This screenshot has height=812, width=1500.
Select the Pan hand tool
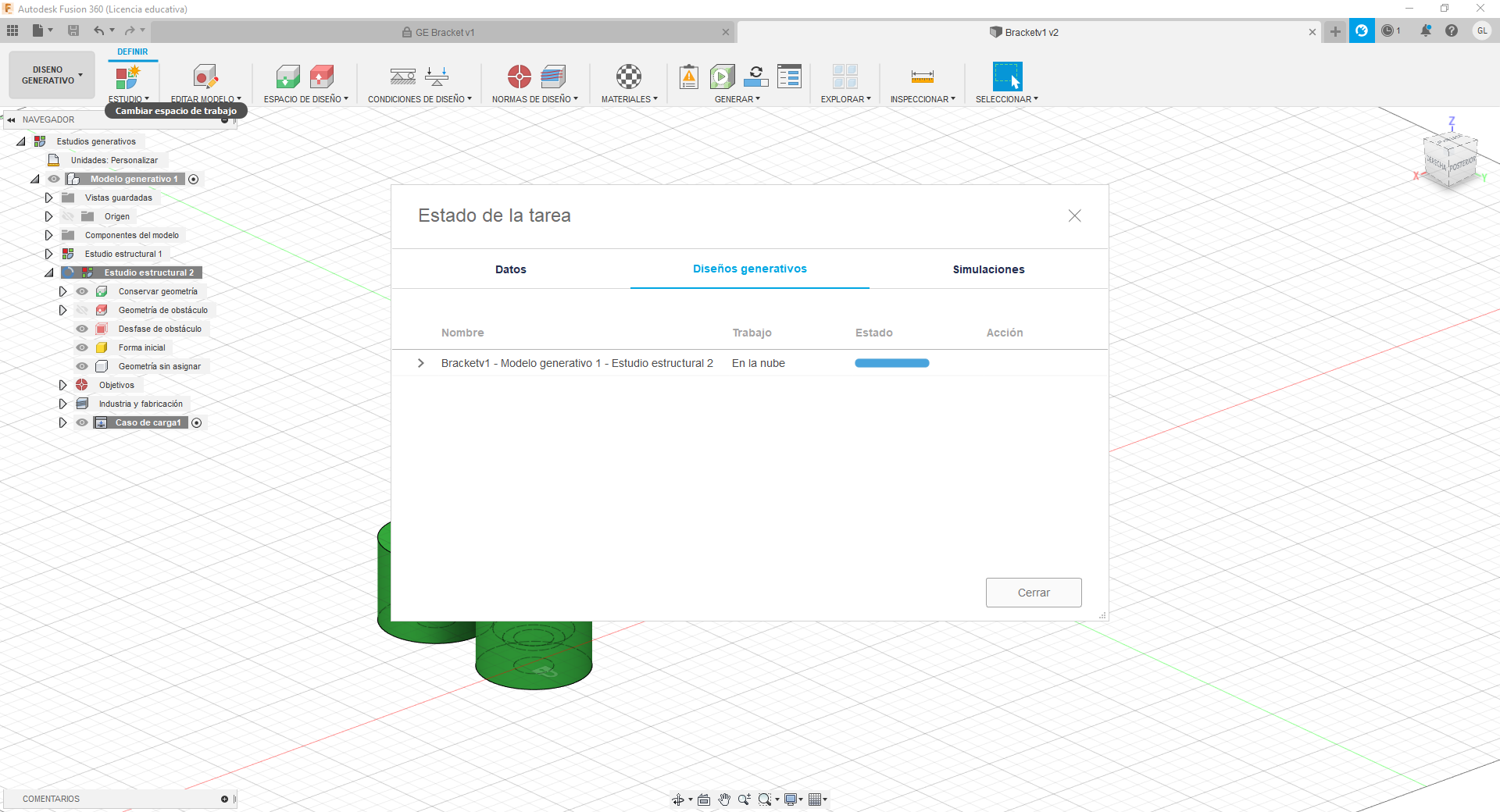click(x=724, y=799)
